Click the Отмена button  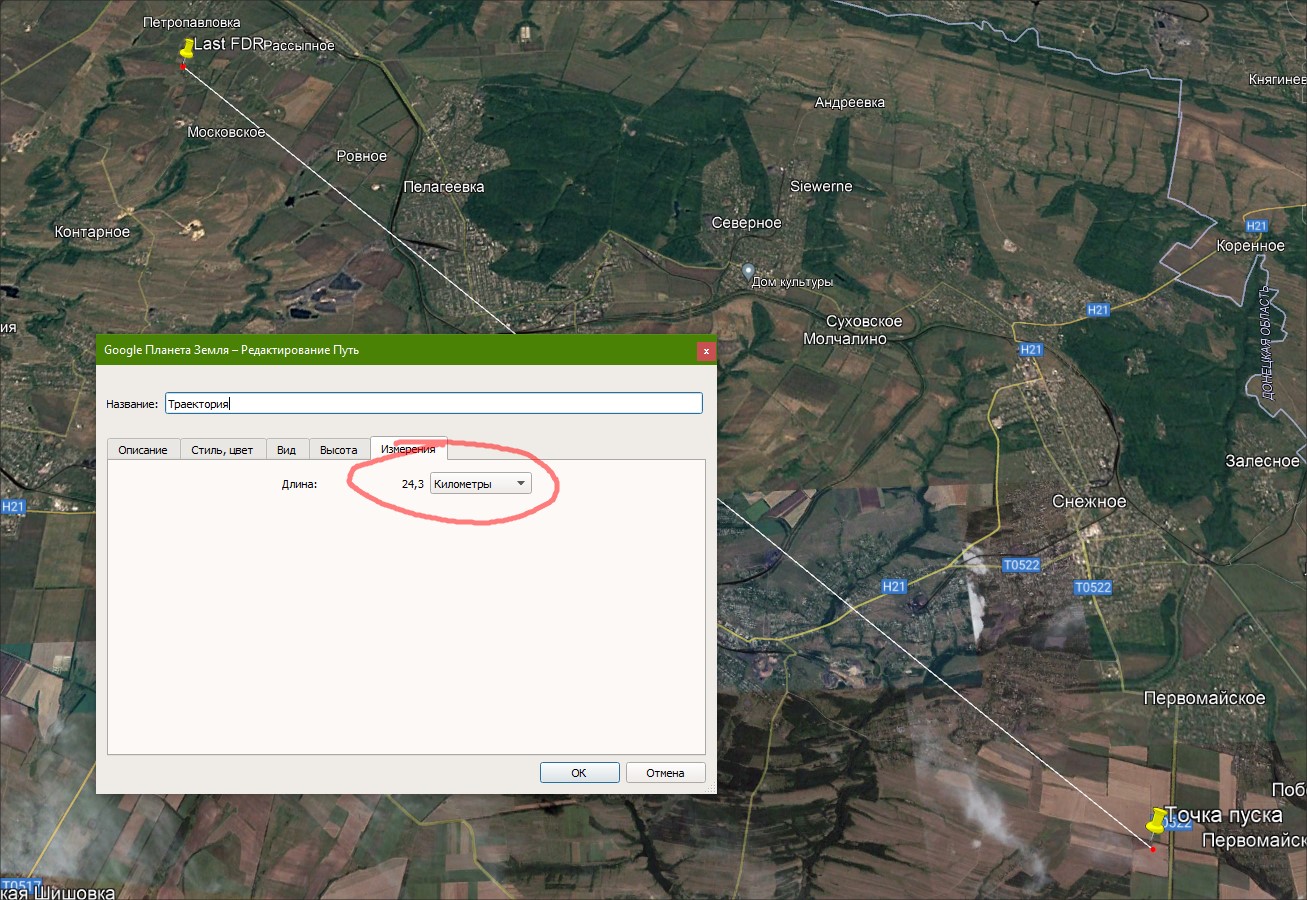pyautogui.click(x=665, y=773)
